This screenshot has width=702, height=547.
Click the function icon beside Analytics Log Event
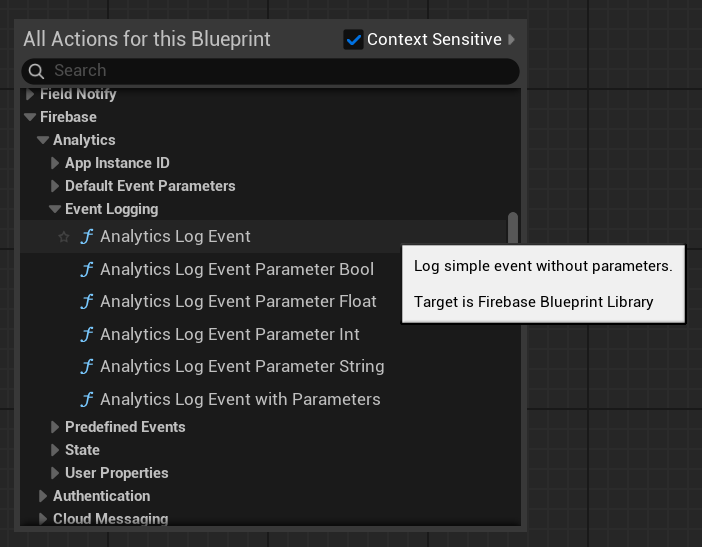point(87,237)
